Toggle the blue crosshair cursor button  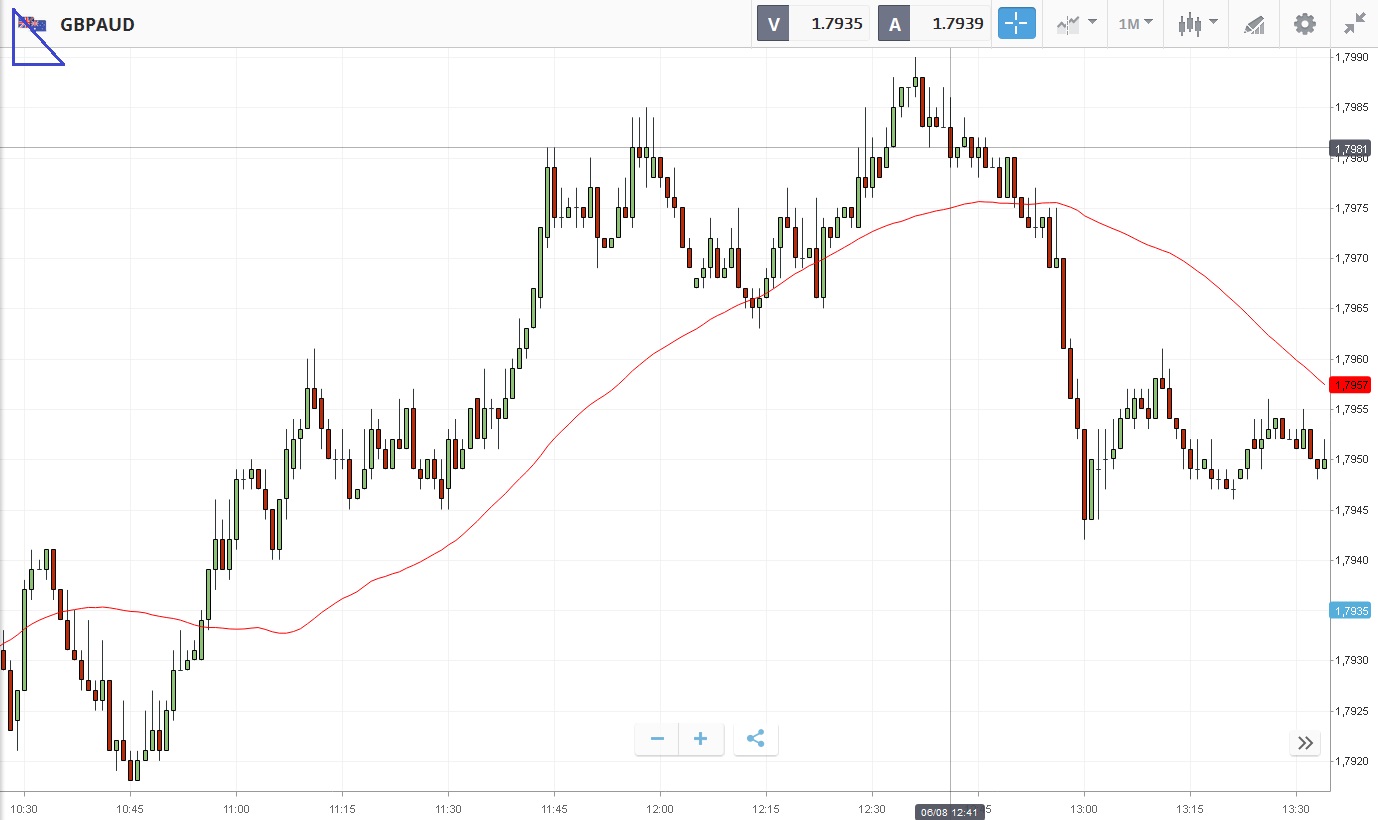click(x=1017, y=24)
